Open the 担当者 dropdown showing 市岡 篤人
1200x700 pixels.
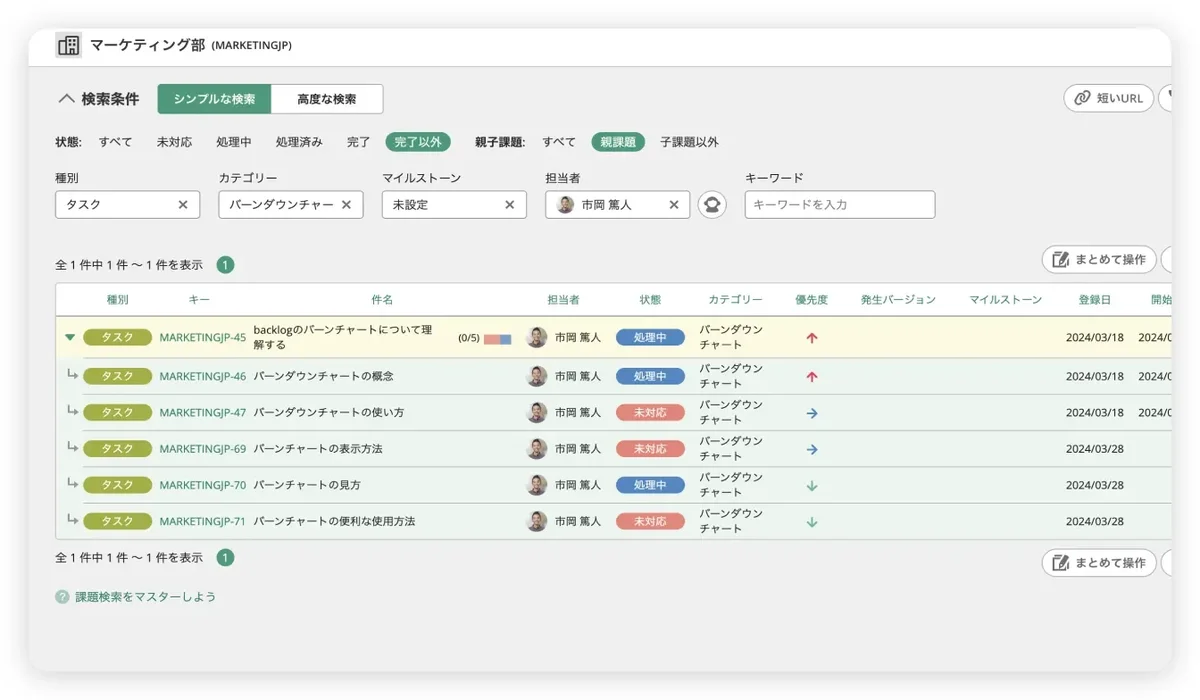point(617,204)
